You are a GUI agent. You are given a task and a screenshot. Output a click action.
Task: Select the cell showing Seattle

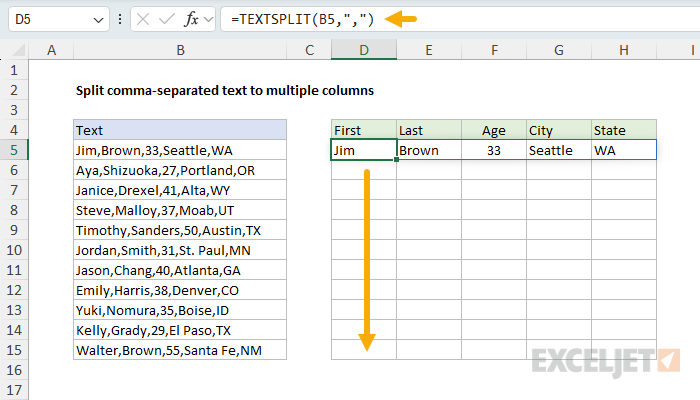click(558, 150)
